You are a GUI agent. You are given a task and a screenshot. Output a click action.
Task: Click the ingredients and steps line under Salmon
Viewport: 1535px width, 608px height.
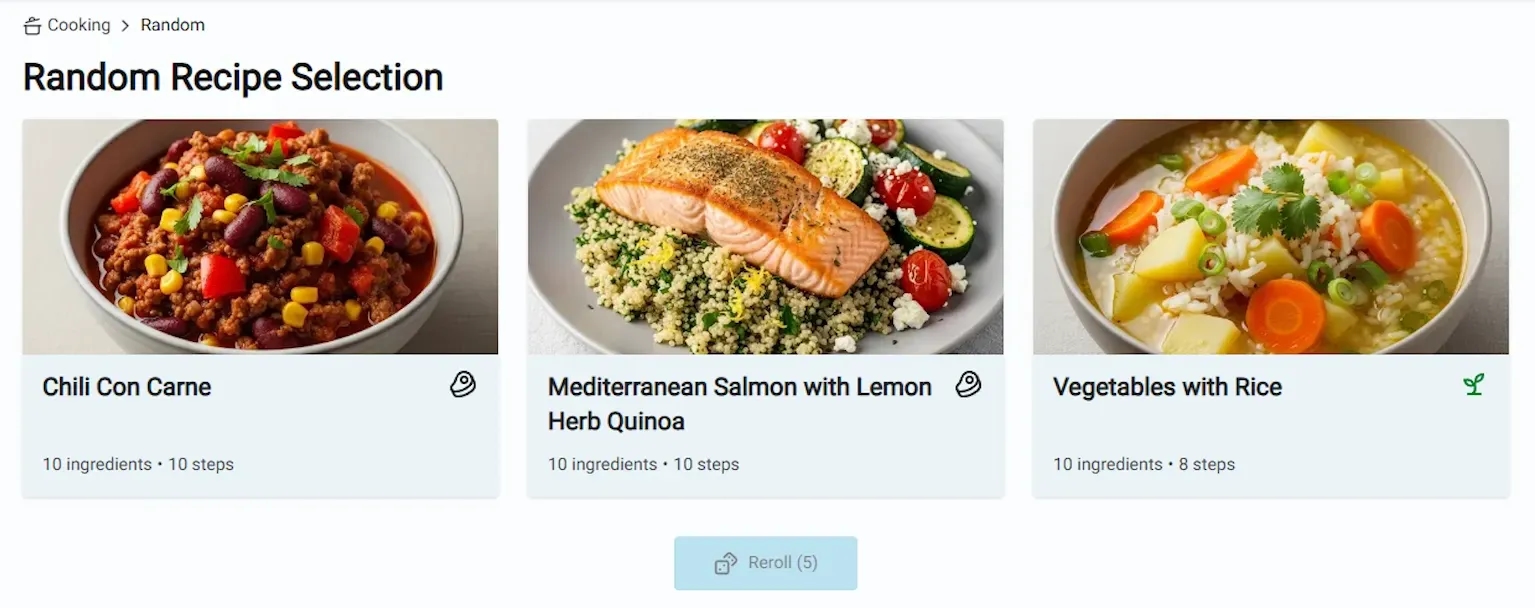(x=643, y=464)
